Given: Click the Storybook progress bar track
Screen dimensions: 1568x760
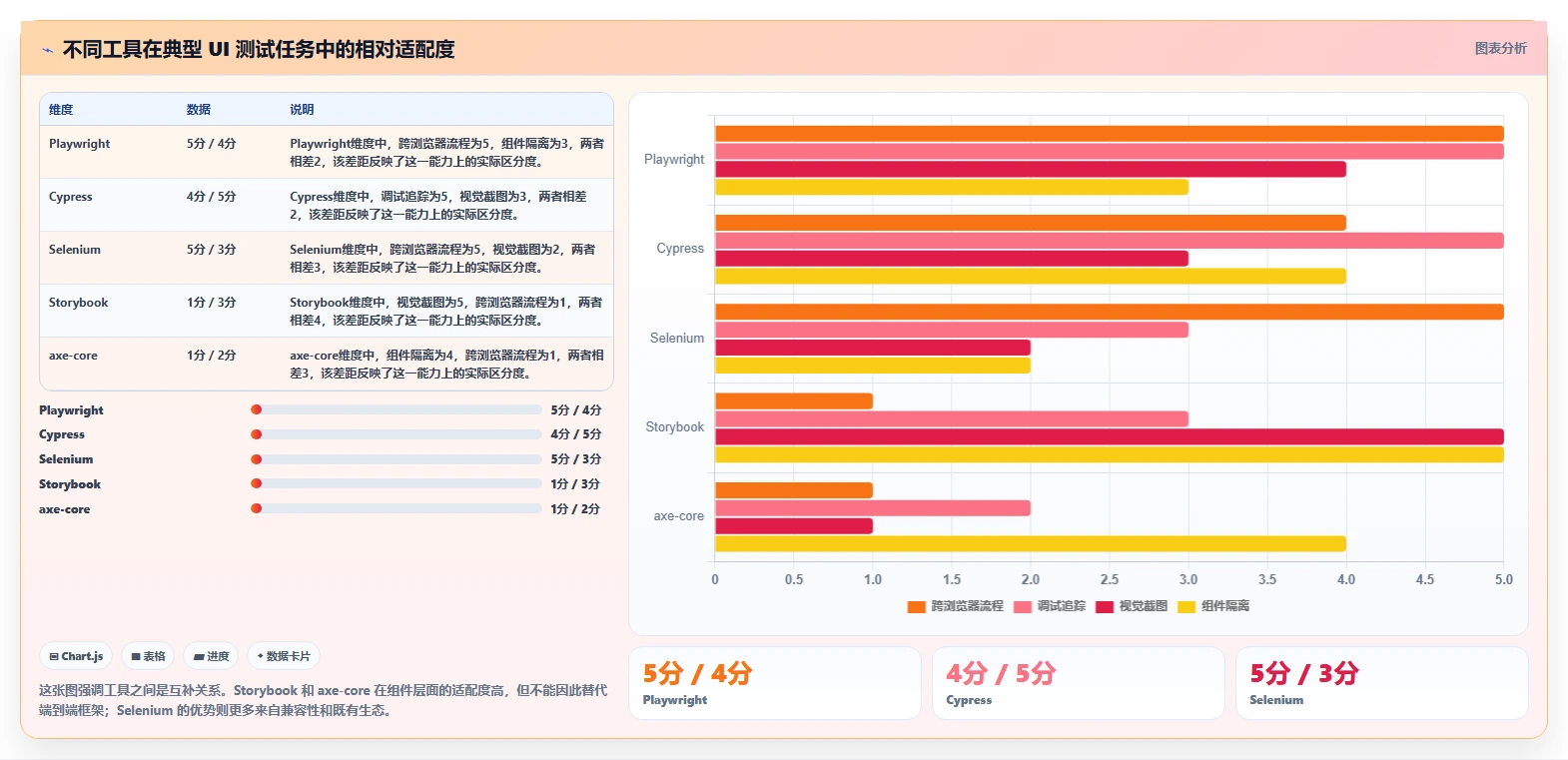Looking at the screenshot, I should 395,483.
